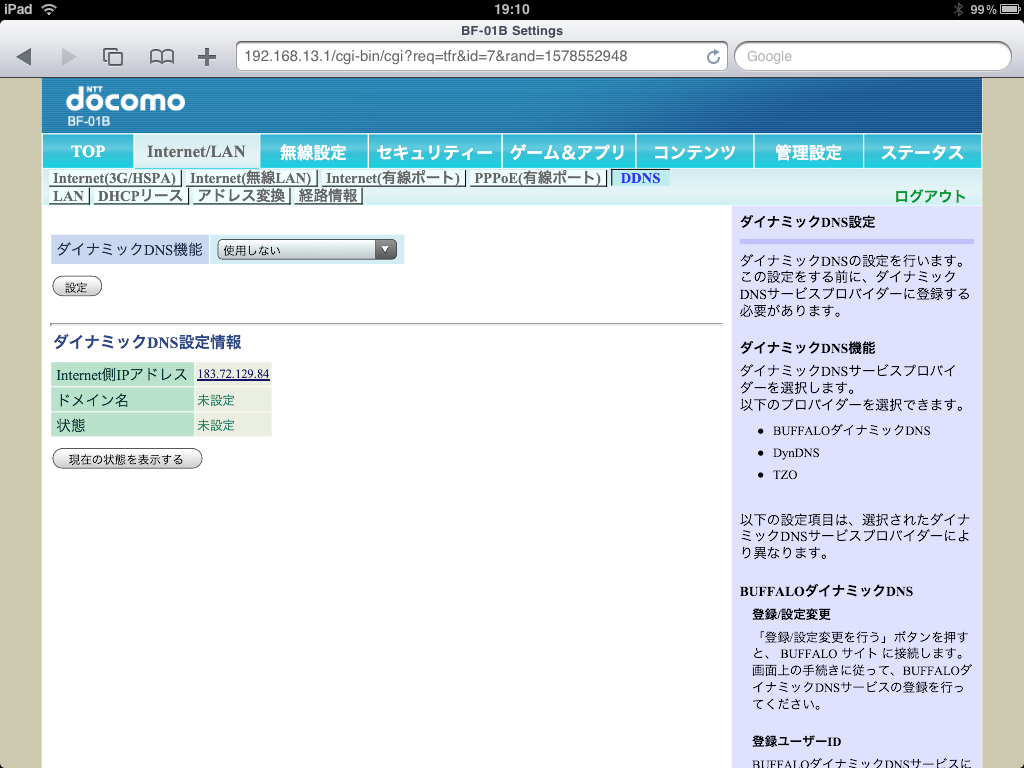Click the ドメイン名 未設定 value
Image resolution: width=1024 pixels, height=768 pixels.
(x=216, y=400)
